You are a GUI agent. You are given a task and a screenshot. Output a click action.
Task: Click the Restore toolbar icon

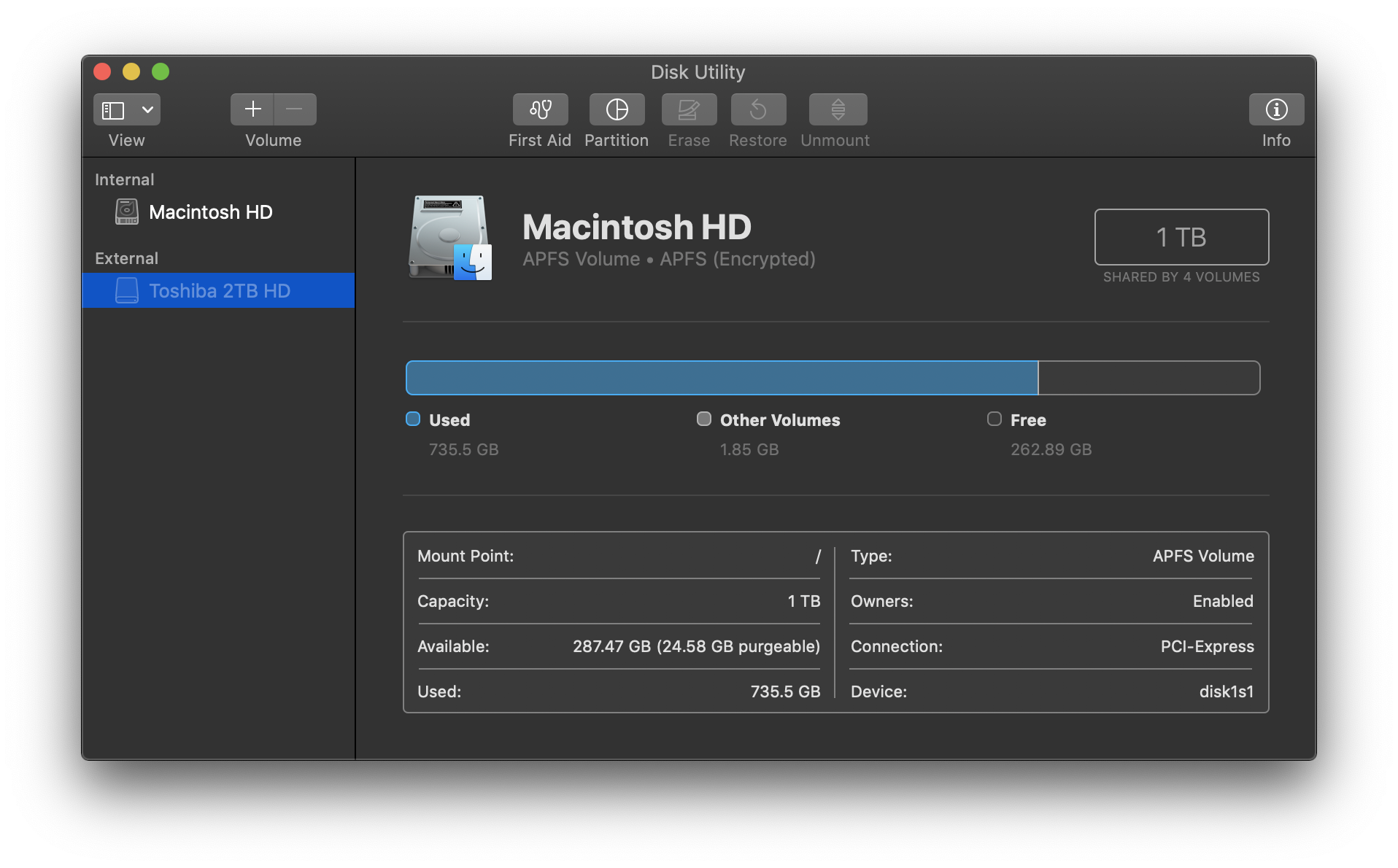pos(758,109)
